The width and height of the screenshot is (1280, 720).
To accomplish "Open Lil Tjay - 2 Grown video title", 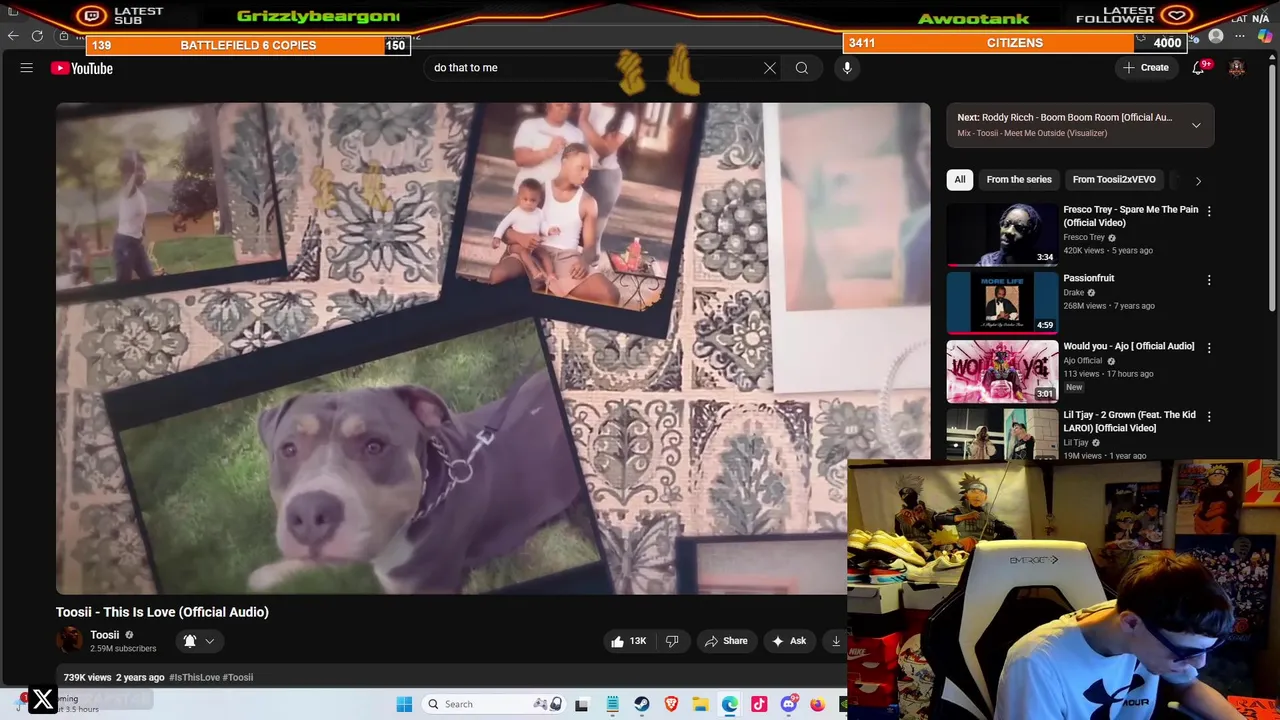I will [x=1129, y=421].
